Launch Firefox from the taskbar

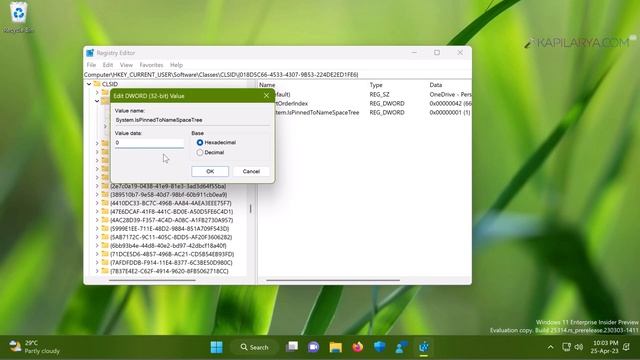(358, 347)
